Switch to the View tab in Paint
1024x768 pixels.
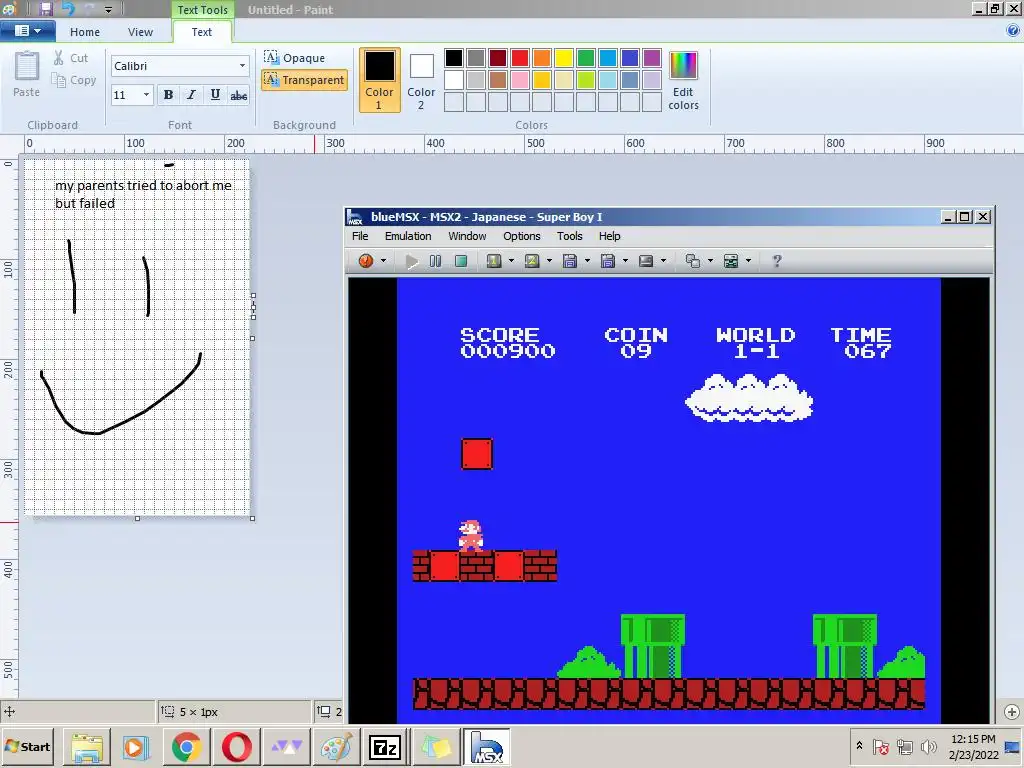[x=140, y=32]
